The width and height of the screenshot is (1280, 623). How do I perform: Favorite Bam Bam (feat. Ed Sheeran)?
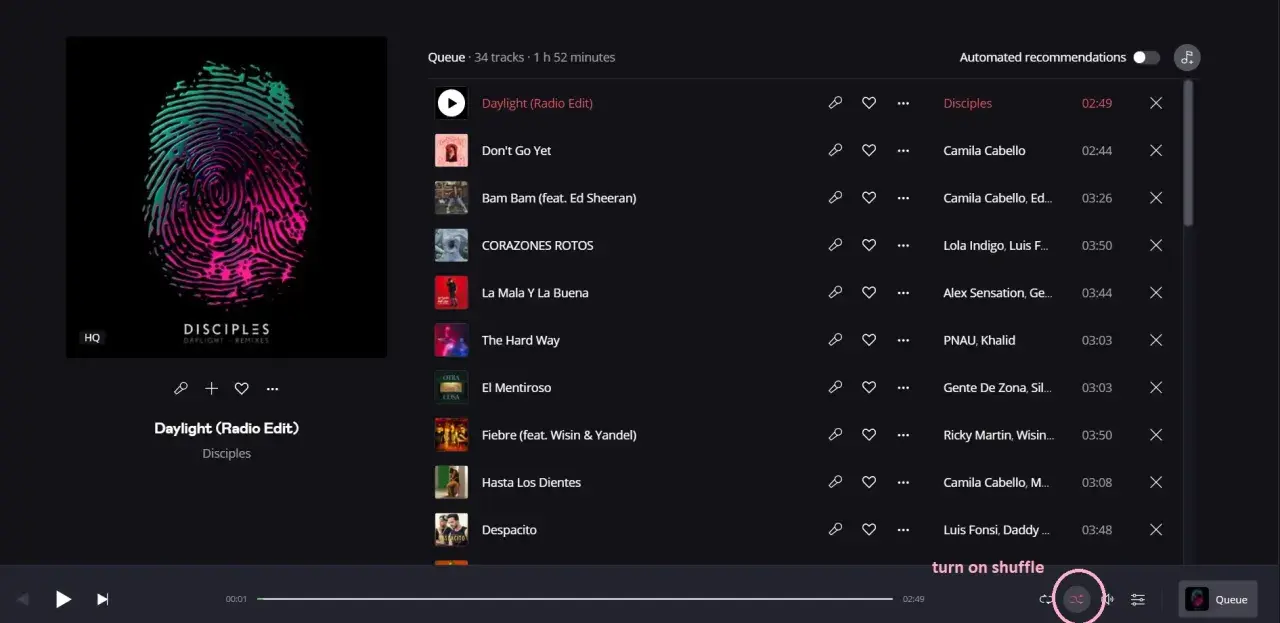tap(869, 198)
